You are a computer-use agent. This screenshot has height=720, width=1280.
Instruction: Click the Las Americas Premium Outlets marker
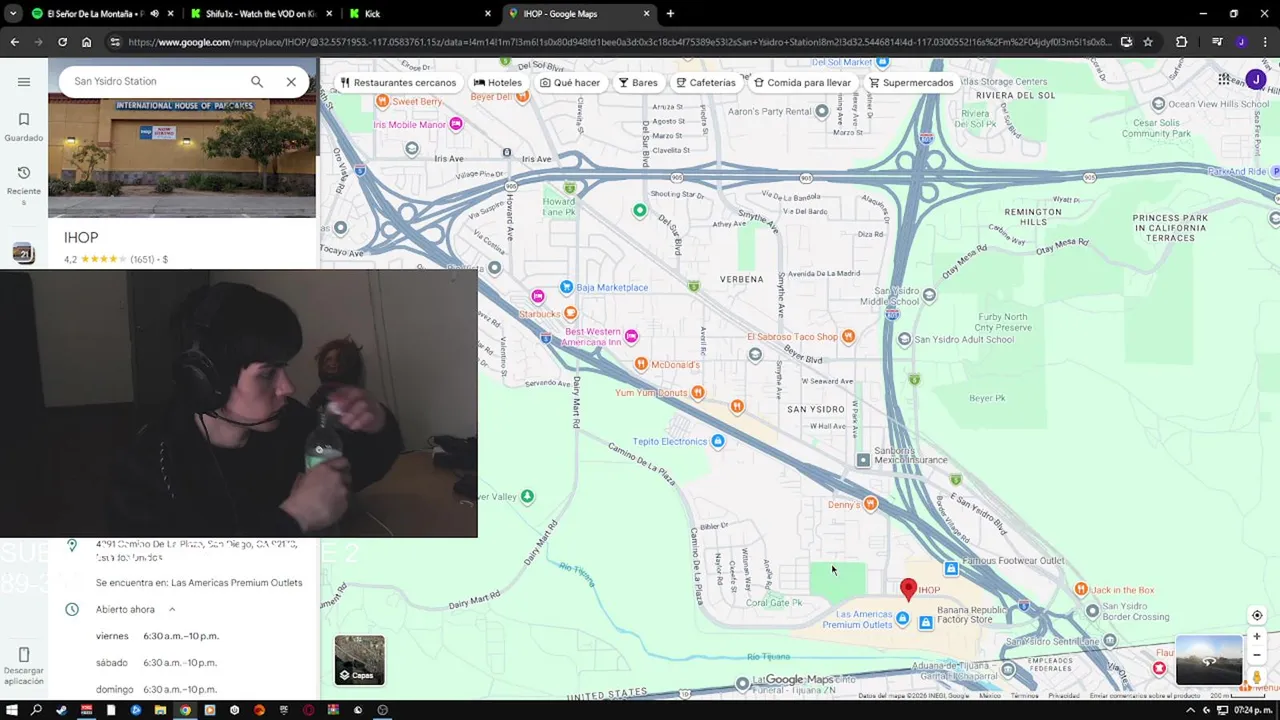903,619
